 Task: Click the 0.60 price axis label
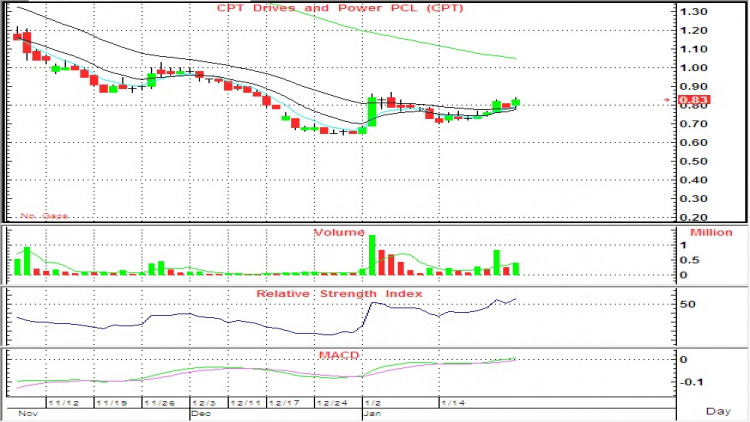pos(694,143)
